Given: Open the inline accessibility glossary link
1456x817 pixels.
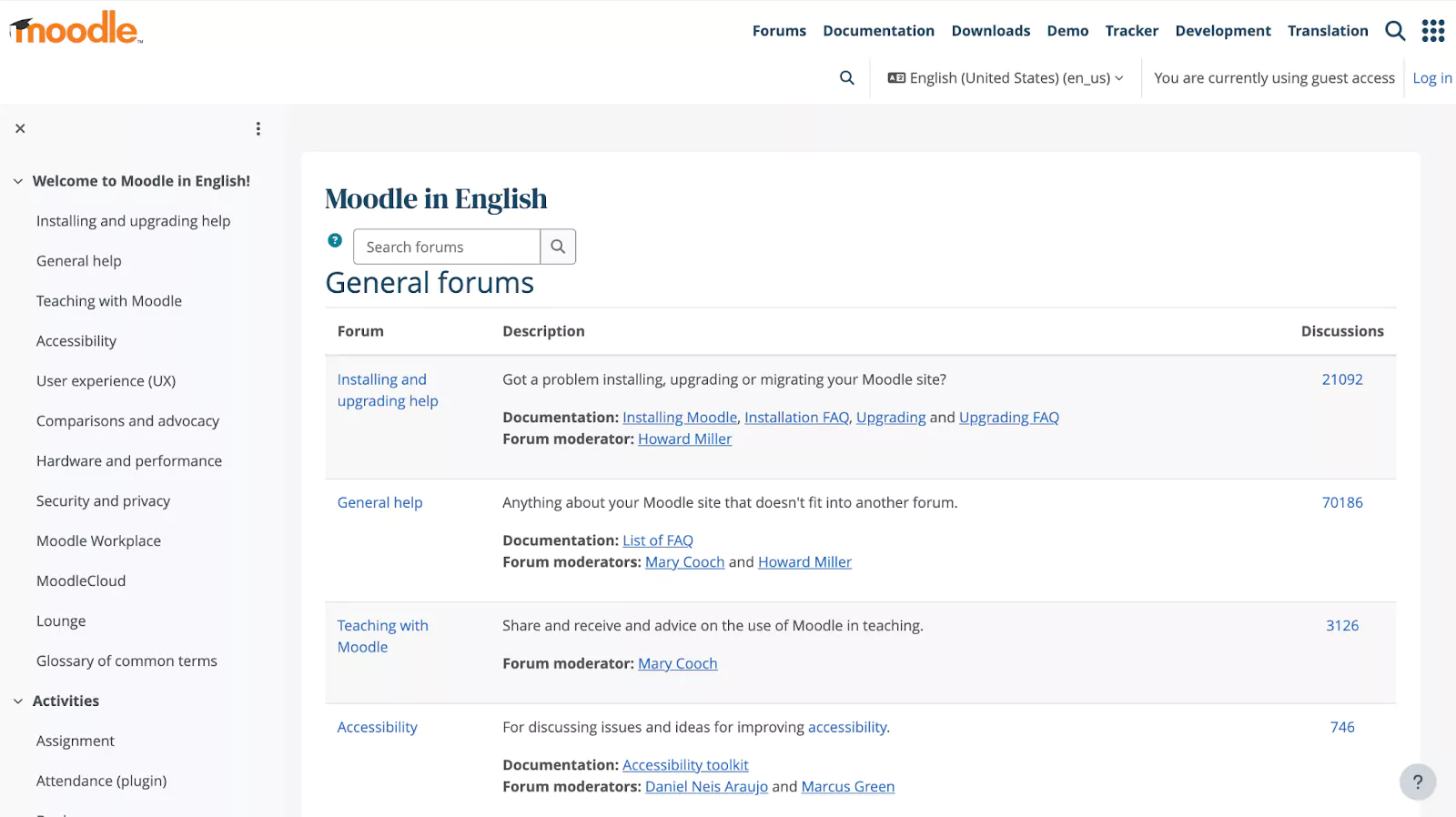Looking at the screenshot, I should pyautogui.click(x=847, y=727).
